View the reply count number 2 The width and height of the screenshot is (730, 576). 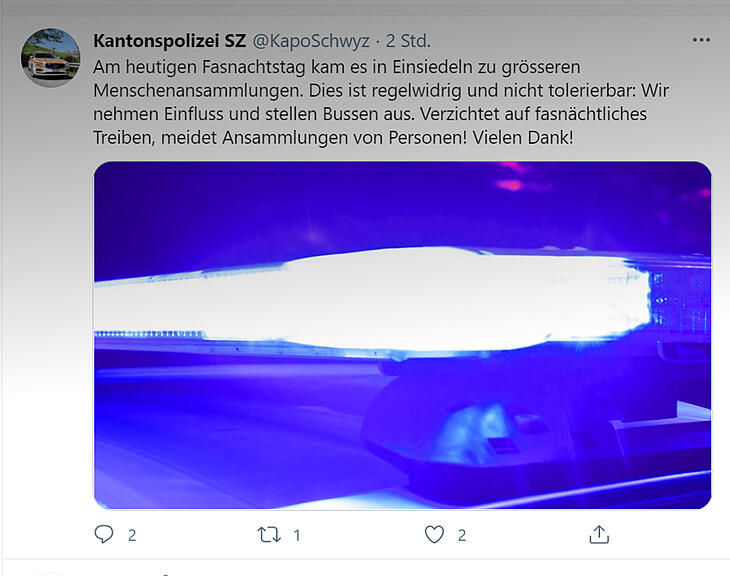(x=132, y=535)
